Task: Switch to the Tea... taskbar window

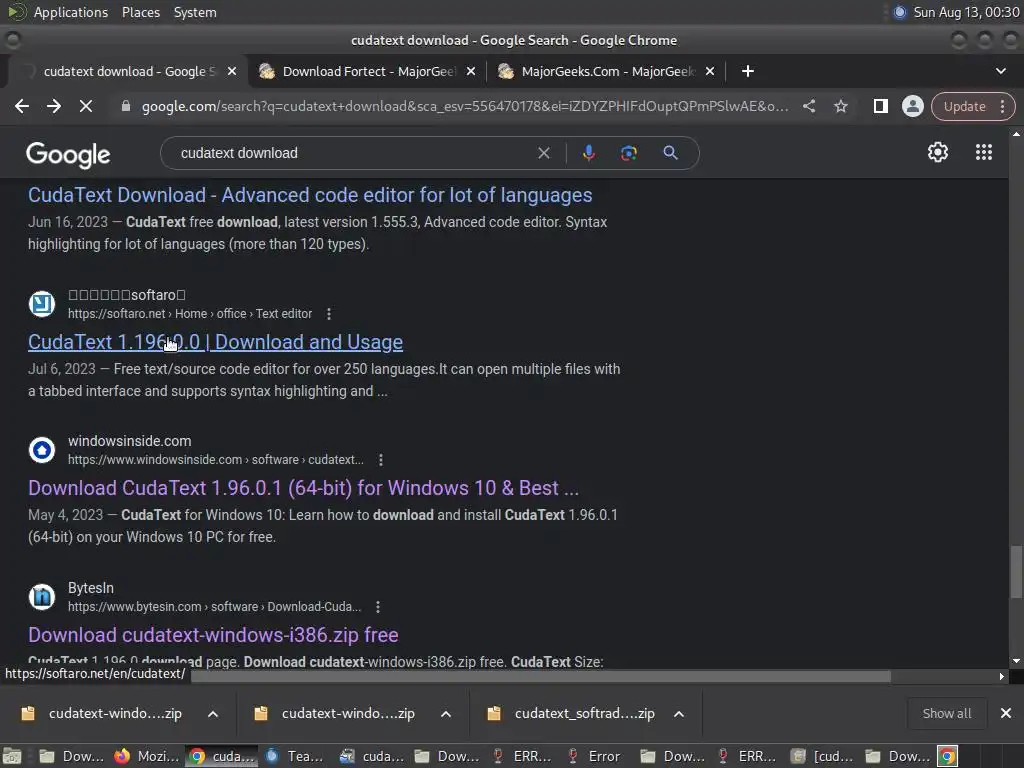Action: click(295, 756)
